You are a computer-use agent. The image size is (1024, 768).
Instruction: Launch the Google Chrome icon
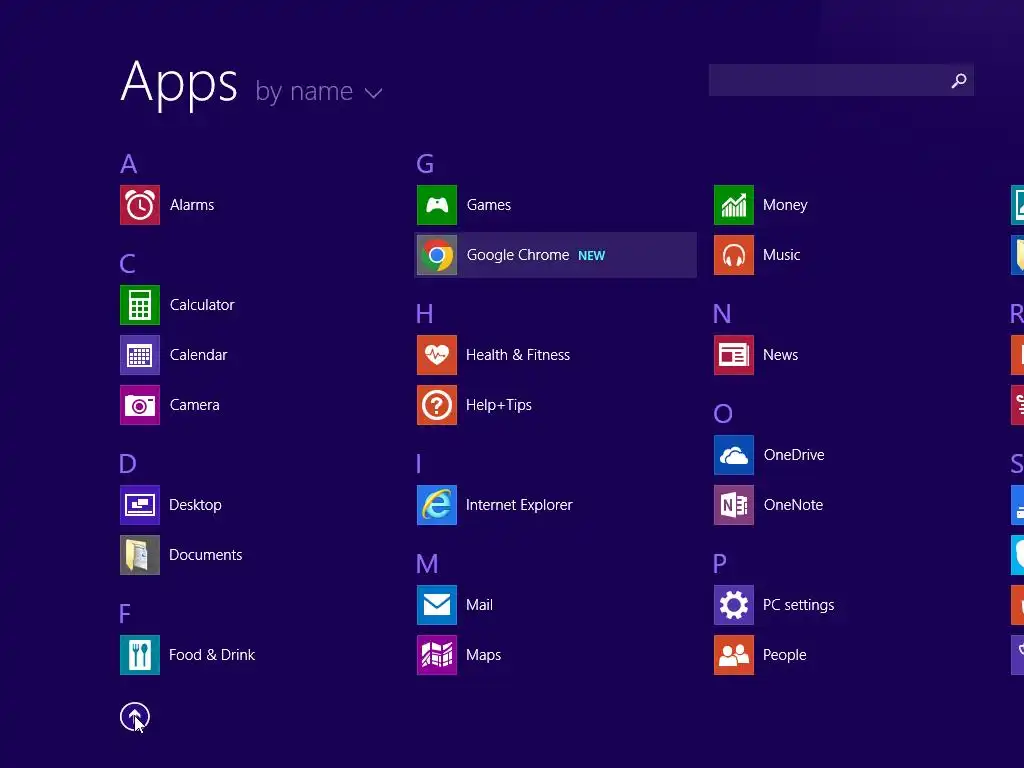[x=437, y=255]
